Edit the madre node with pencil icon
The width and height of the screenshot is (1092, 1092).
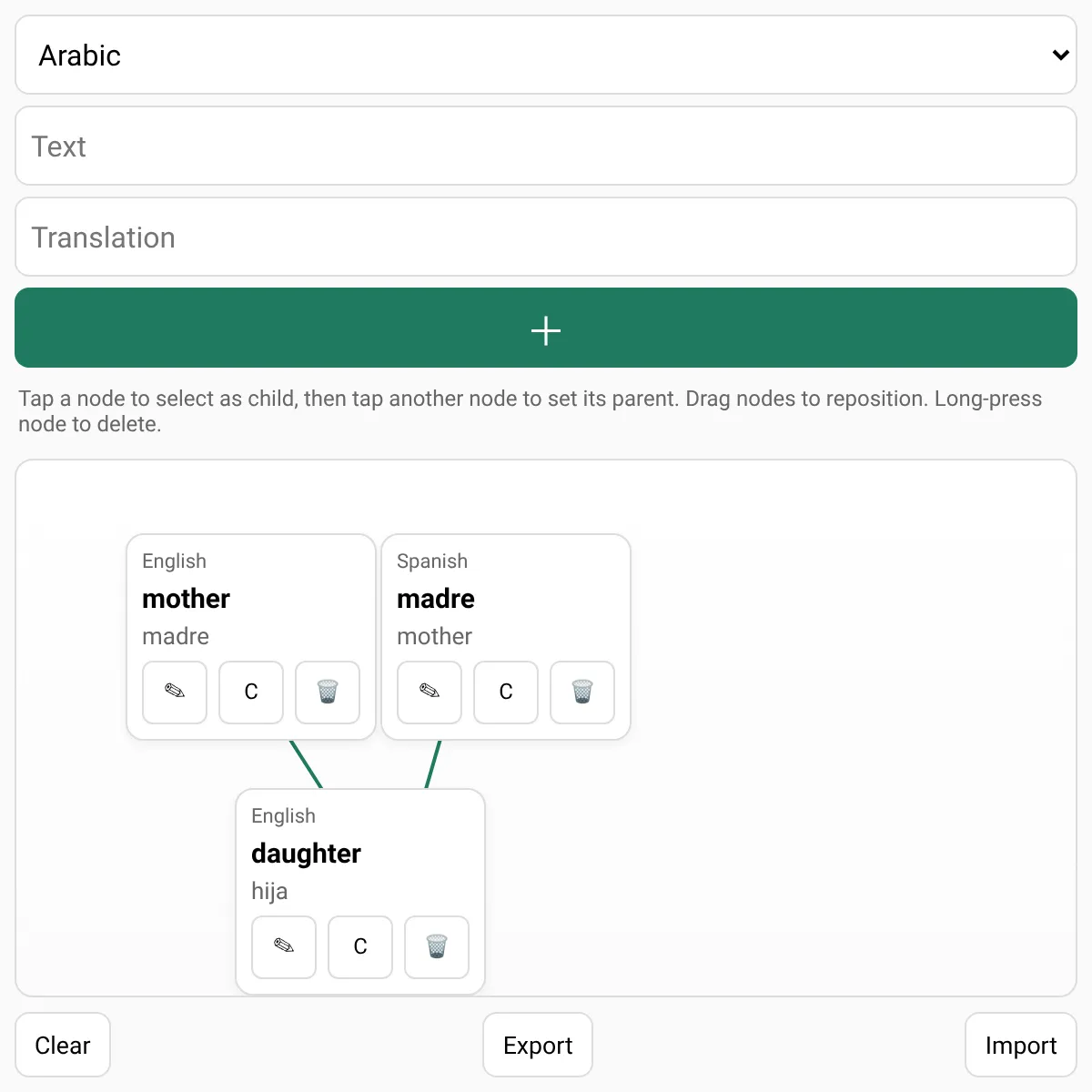coord(430,692)
